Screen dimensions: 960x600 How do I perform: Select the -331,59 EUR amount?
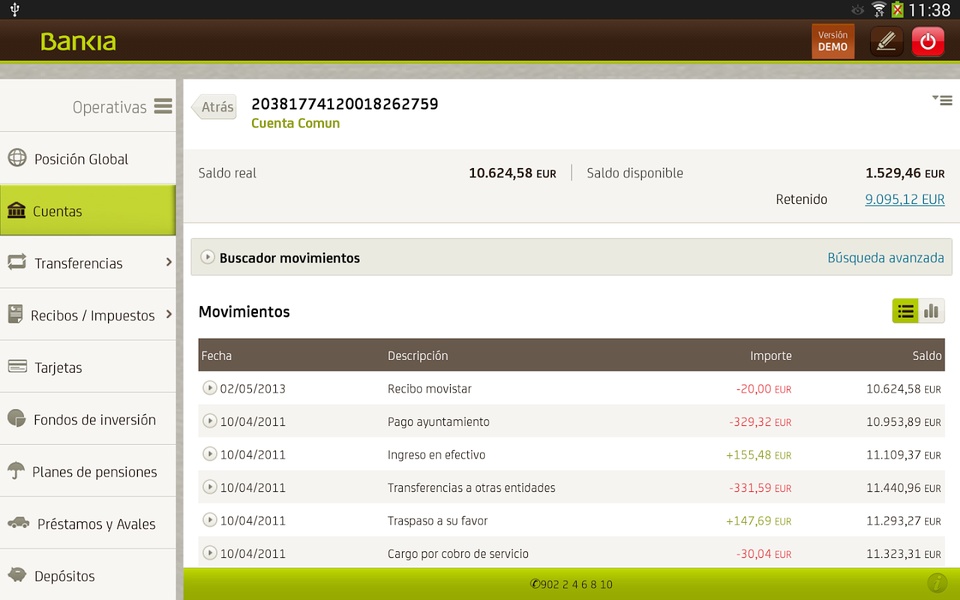(x=760, y=488)
